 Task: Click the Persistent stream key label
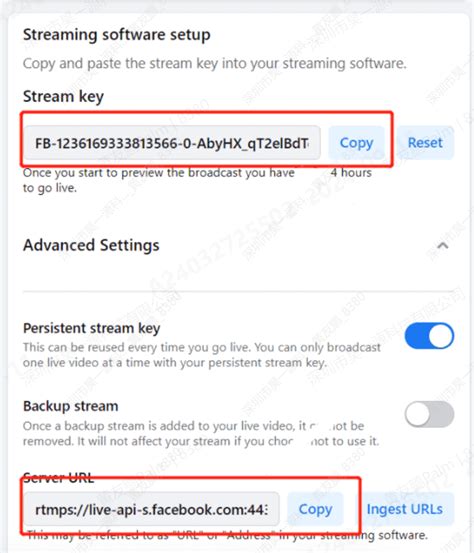(x=92, y=328)
